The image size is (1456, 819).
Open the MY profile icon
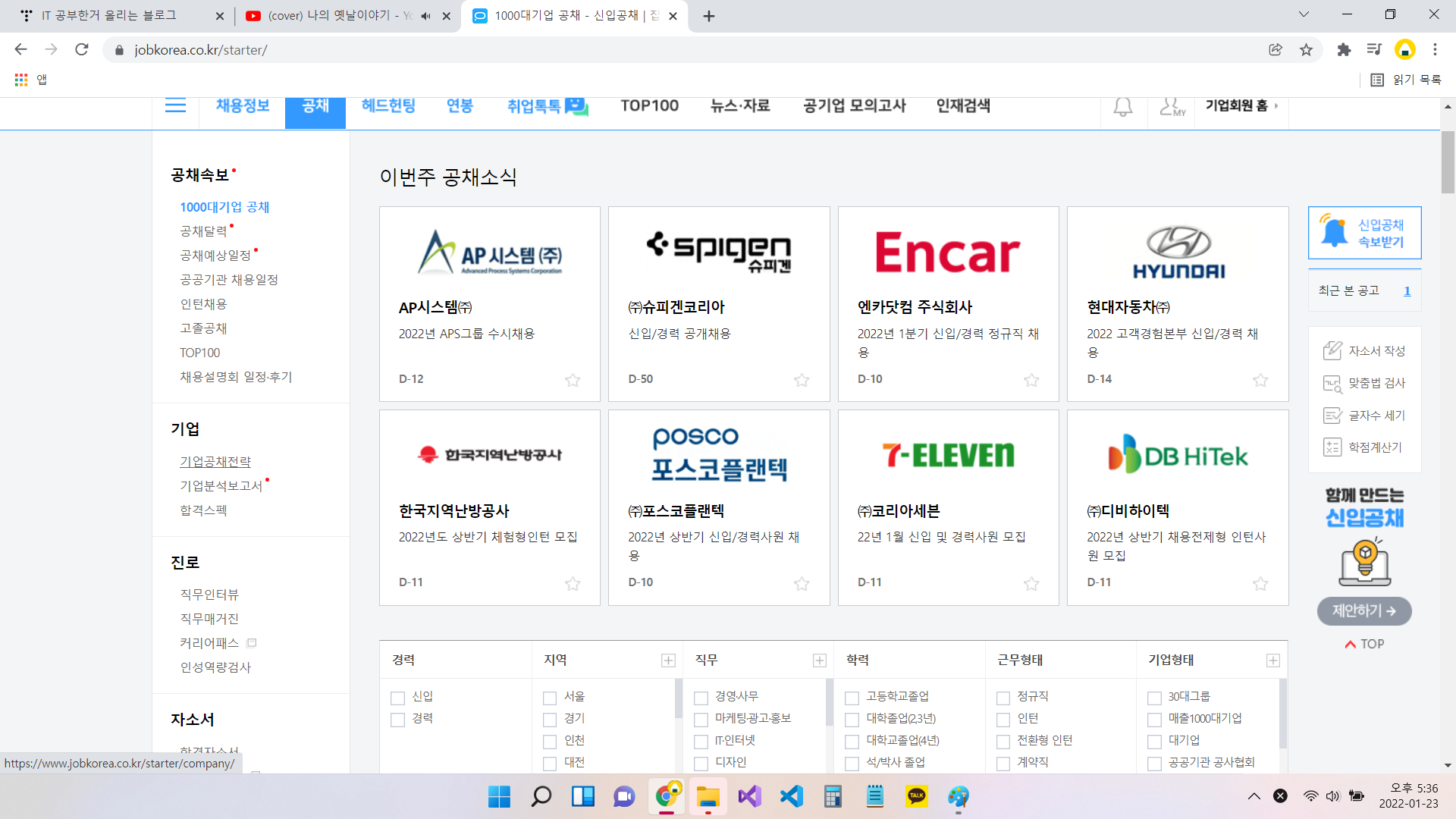click(1172, 107)
